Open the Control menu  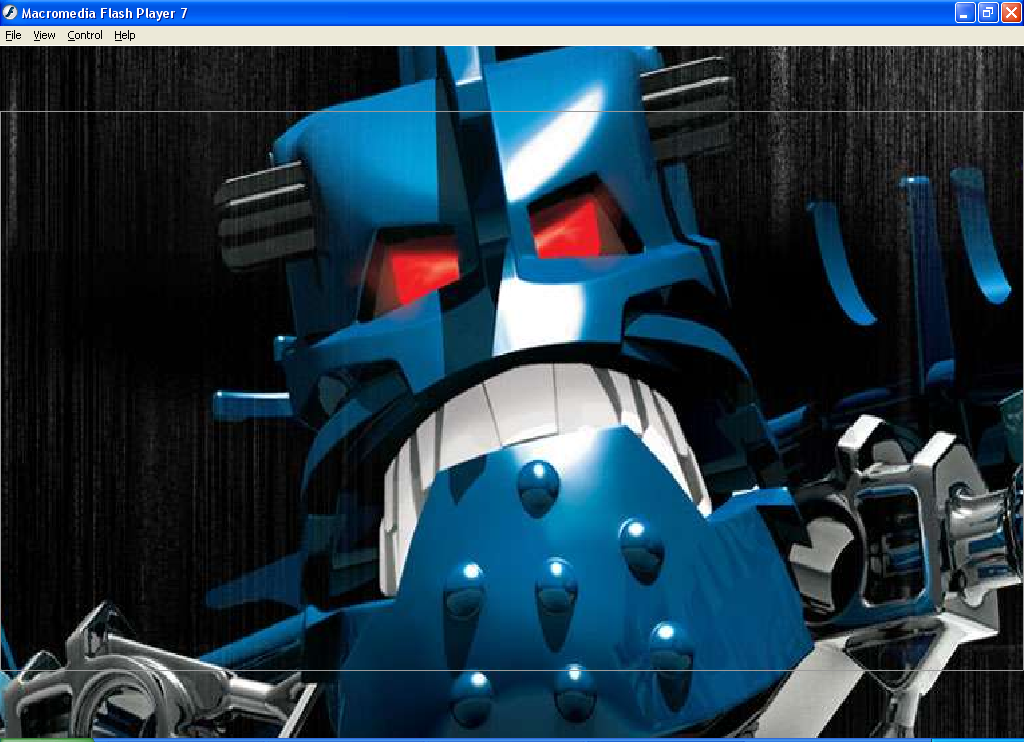85,35
